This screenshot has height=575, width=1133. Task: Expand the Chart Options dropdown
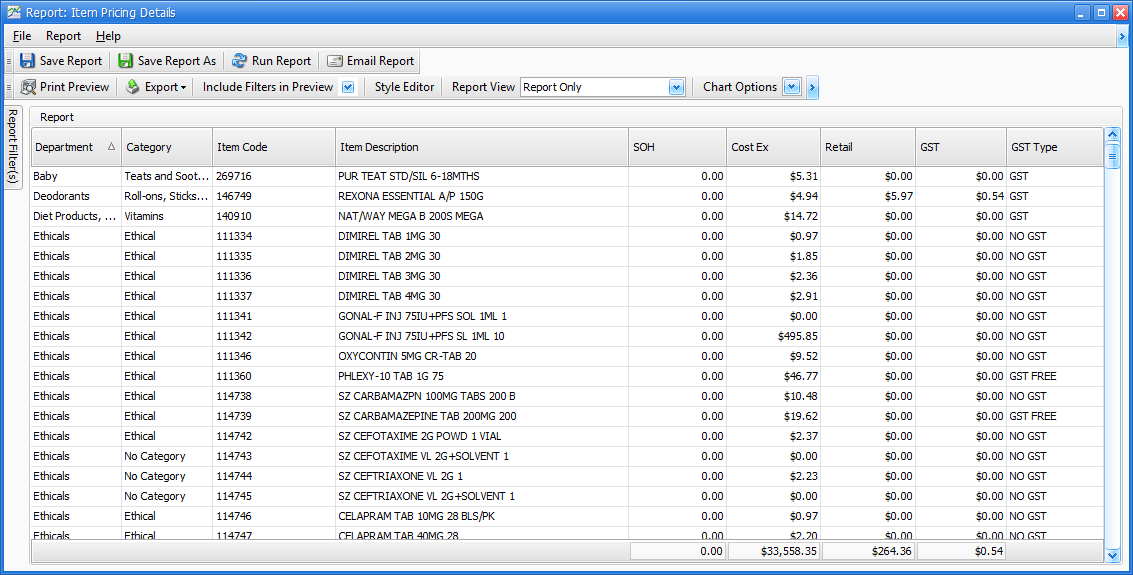[x=792, y=87]
